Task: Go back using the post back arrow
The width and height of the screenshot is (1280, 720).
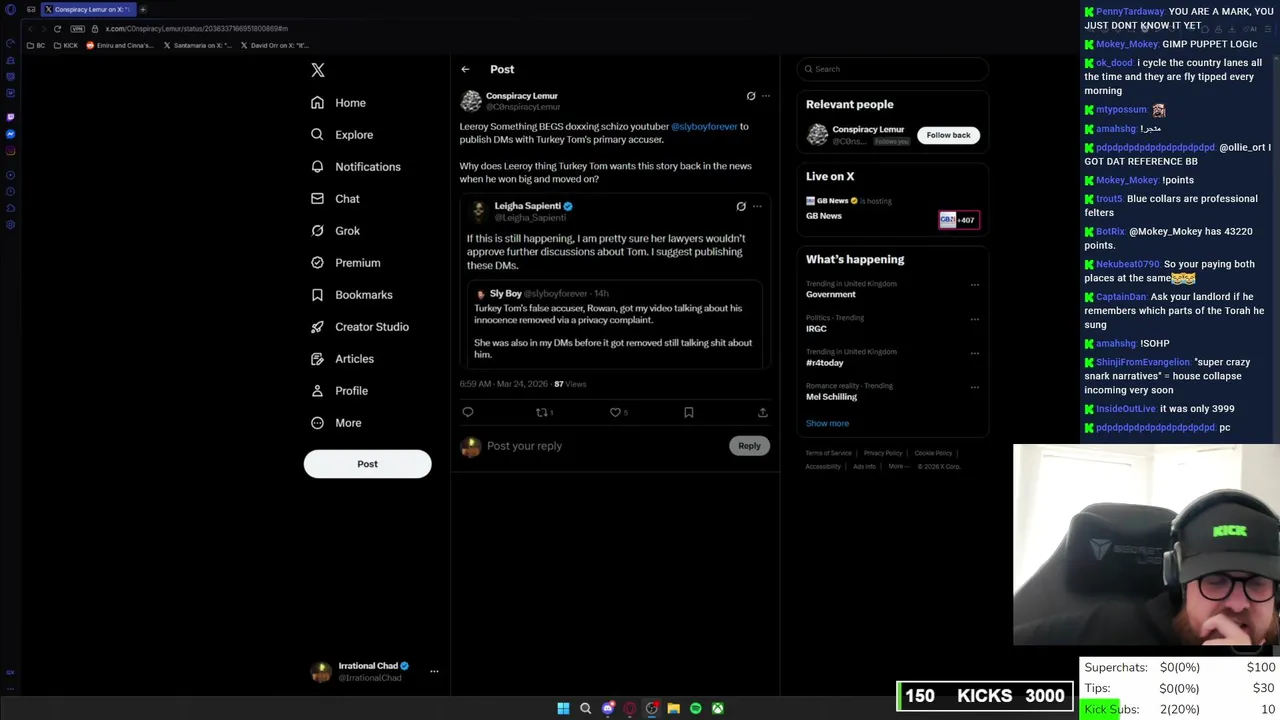Action: 465,69
